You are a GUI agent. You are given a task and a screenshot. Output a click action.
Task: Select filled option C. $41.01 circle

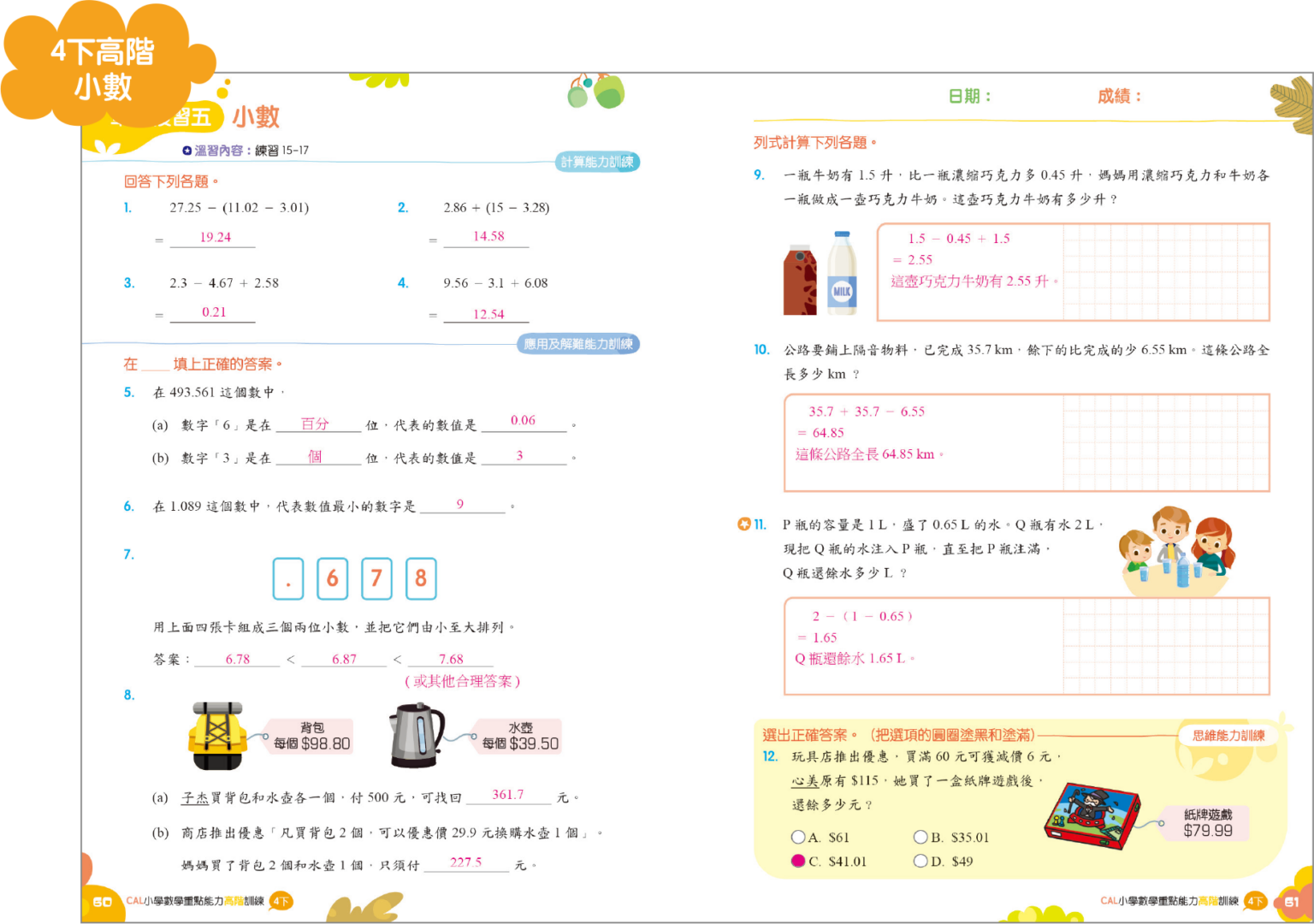pos(798,862)
